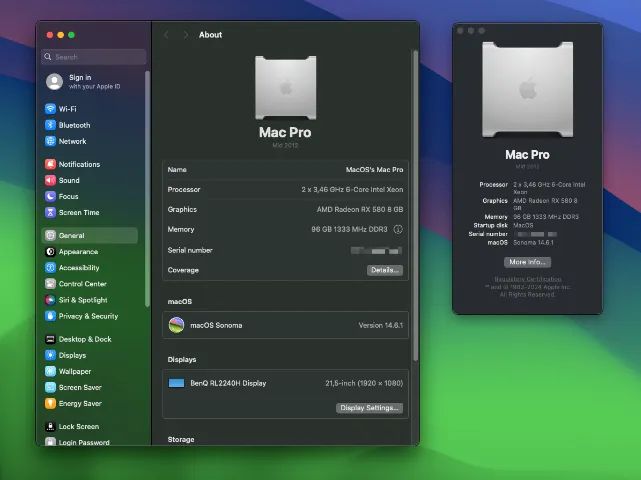Click the Name row MacOS's Mac Pro

(x=285, y=169)
